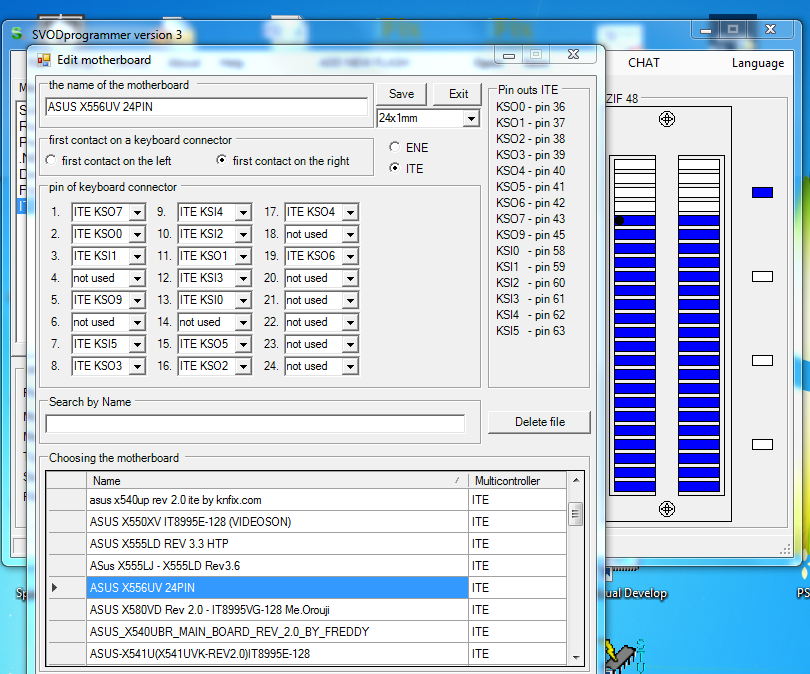Click the row pointer arrow beside ASUS X556UV
The height and width of the screenshot is (674, 810).
54,587
